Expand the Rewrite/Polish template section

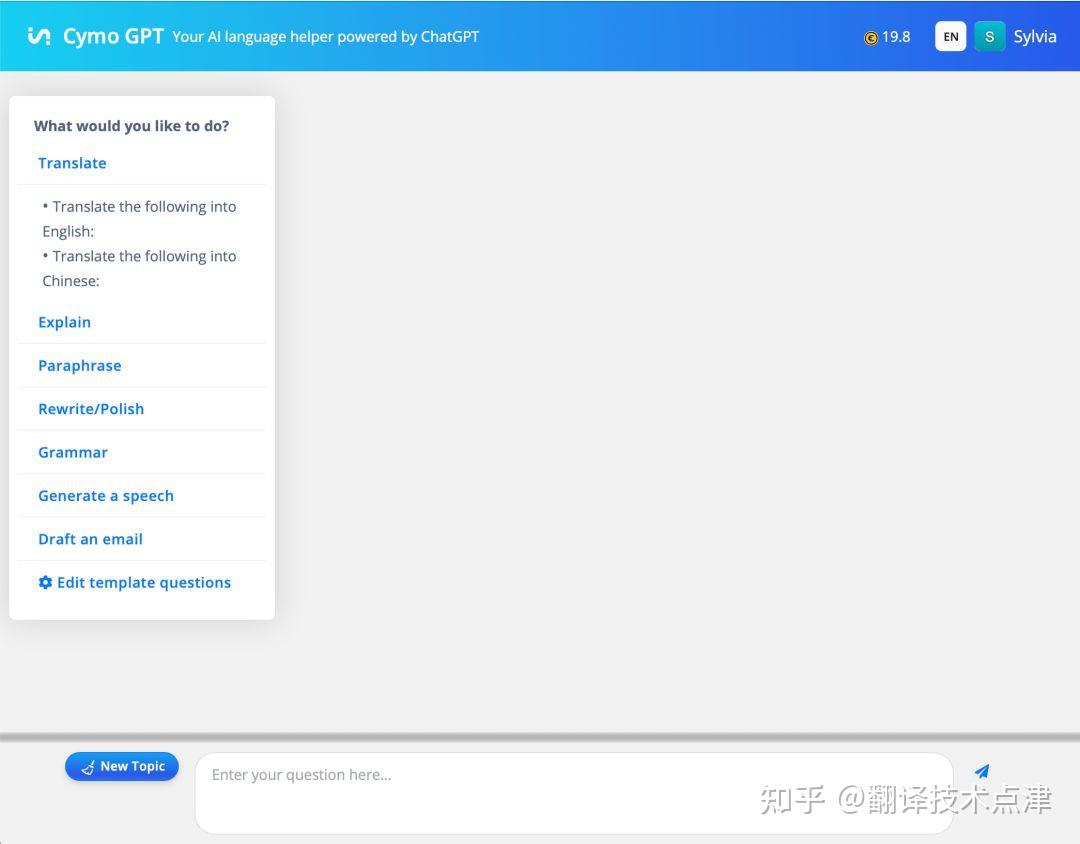(x=91, y=409)
